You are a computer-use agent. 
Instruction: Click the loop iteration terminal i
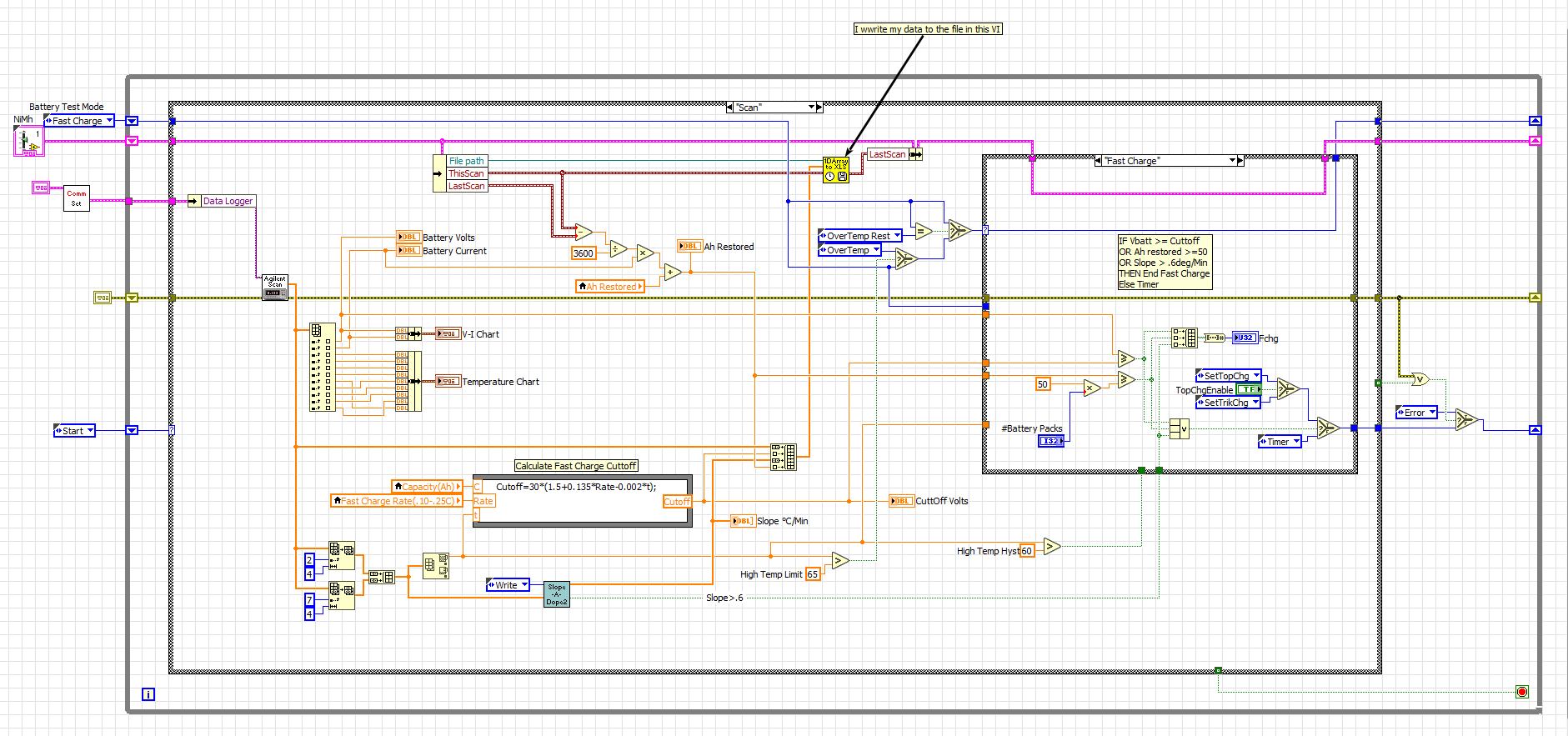point(148,694)
